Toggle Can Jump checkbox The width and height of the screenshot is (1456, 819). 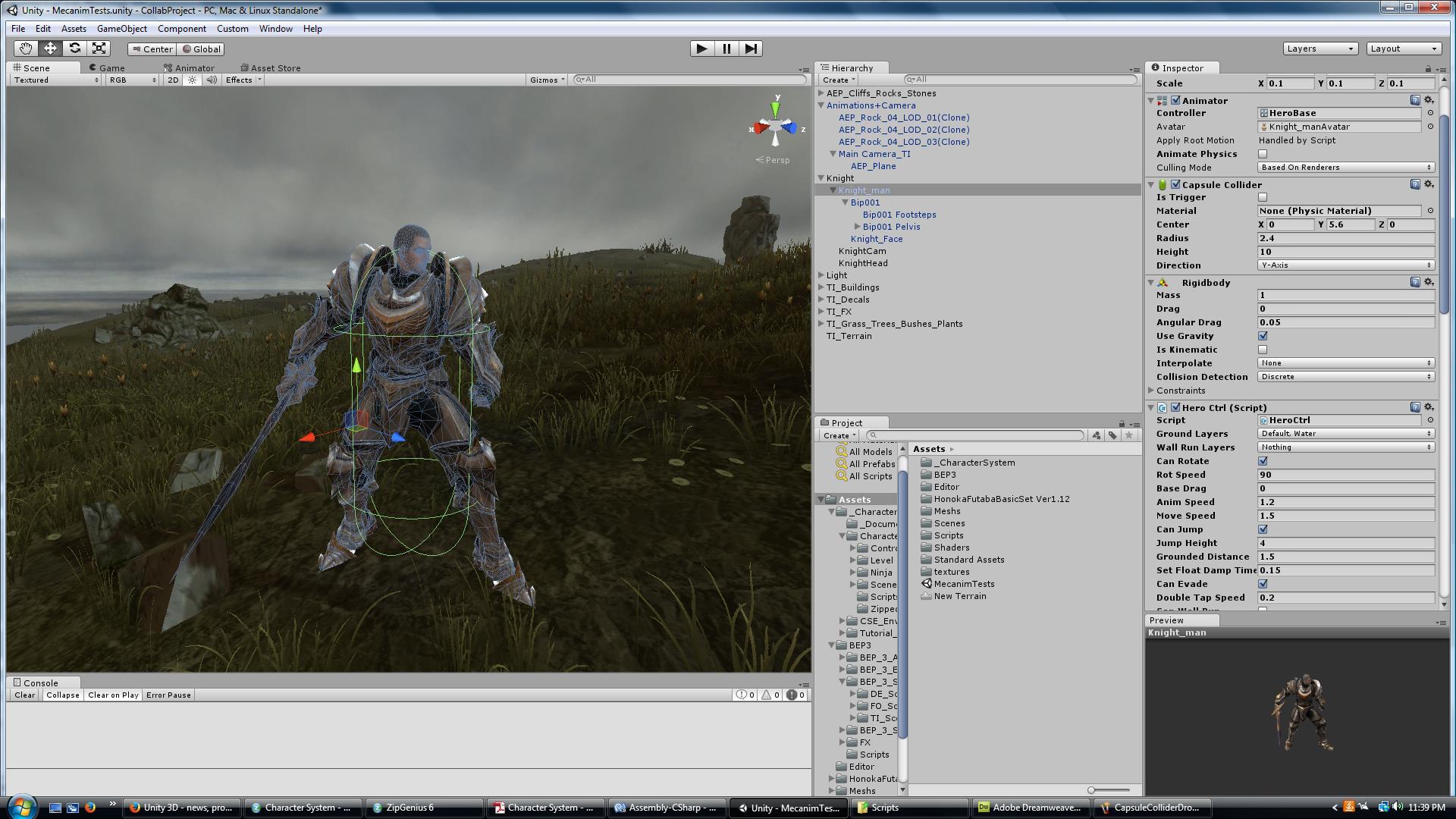pos(1263,529)
